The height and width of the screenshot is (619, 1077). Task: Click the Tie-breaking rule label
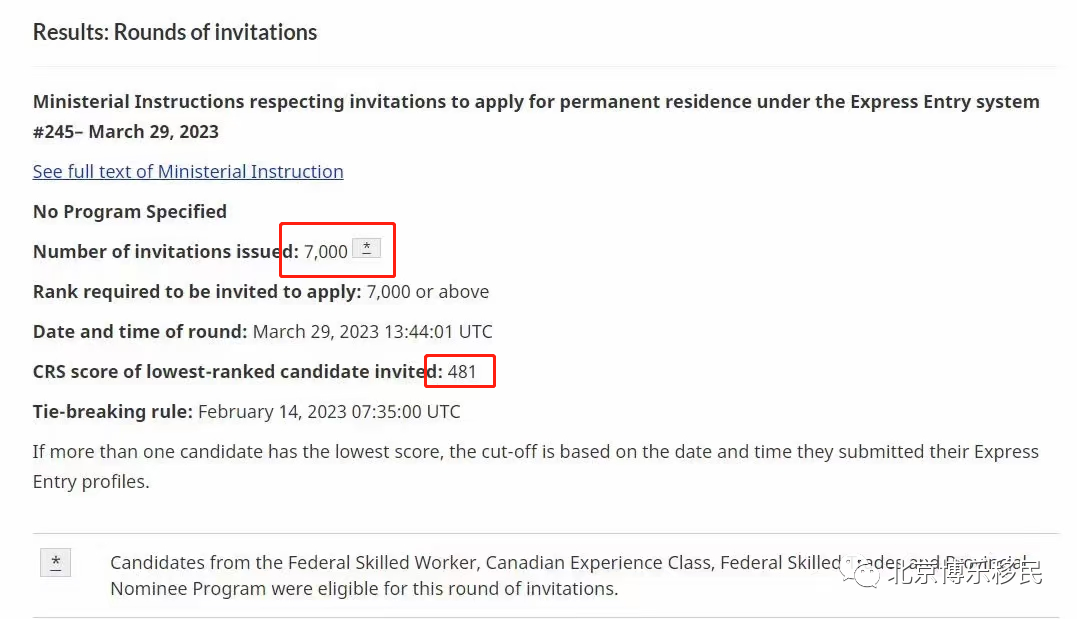click(x=113, y=412)
